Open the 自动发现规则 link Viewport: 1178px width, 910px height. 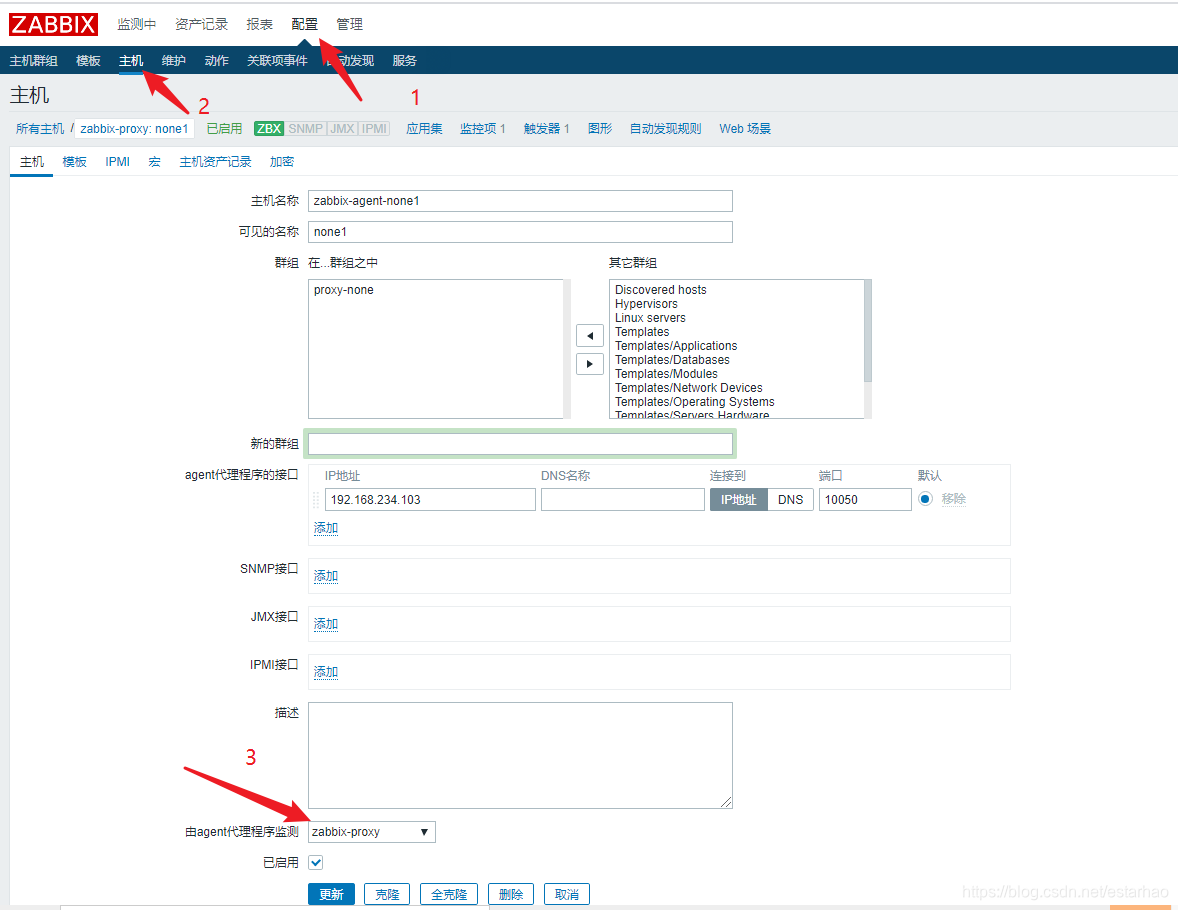[666, 128]
